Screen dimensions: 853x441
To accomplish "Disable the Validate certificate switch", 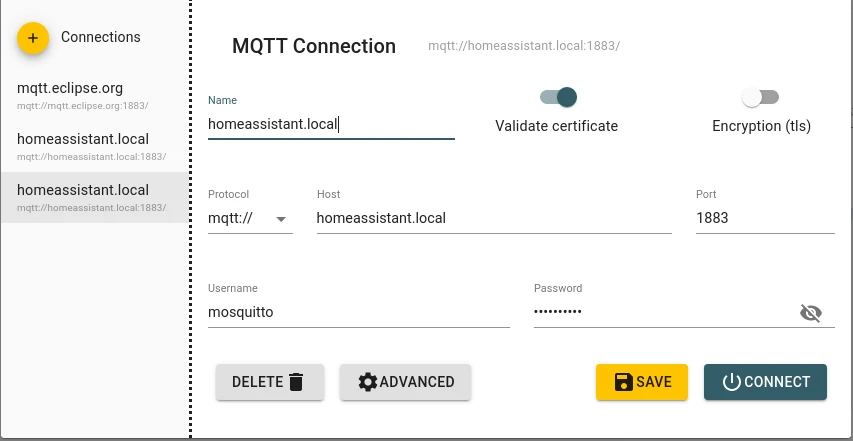I will point(558,97).
